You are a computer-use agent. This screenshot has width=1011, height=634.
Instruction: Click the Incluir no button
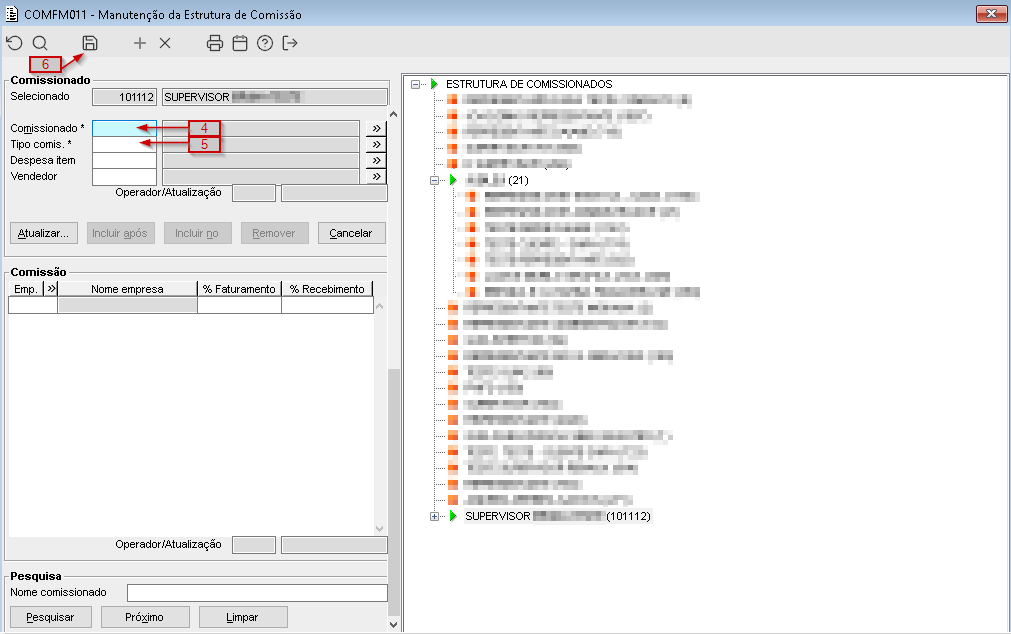[x=197, y=233]
